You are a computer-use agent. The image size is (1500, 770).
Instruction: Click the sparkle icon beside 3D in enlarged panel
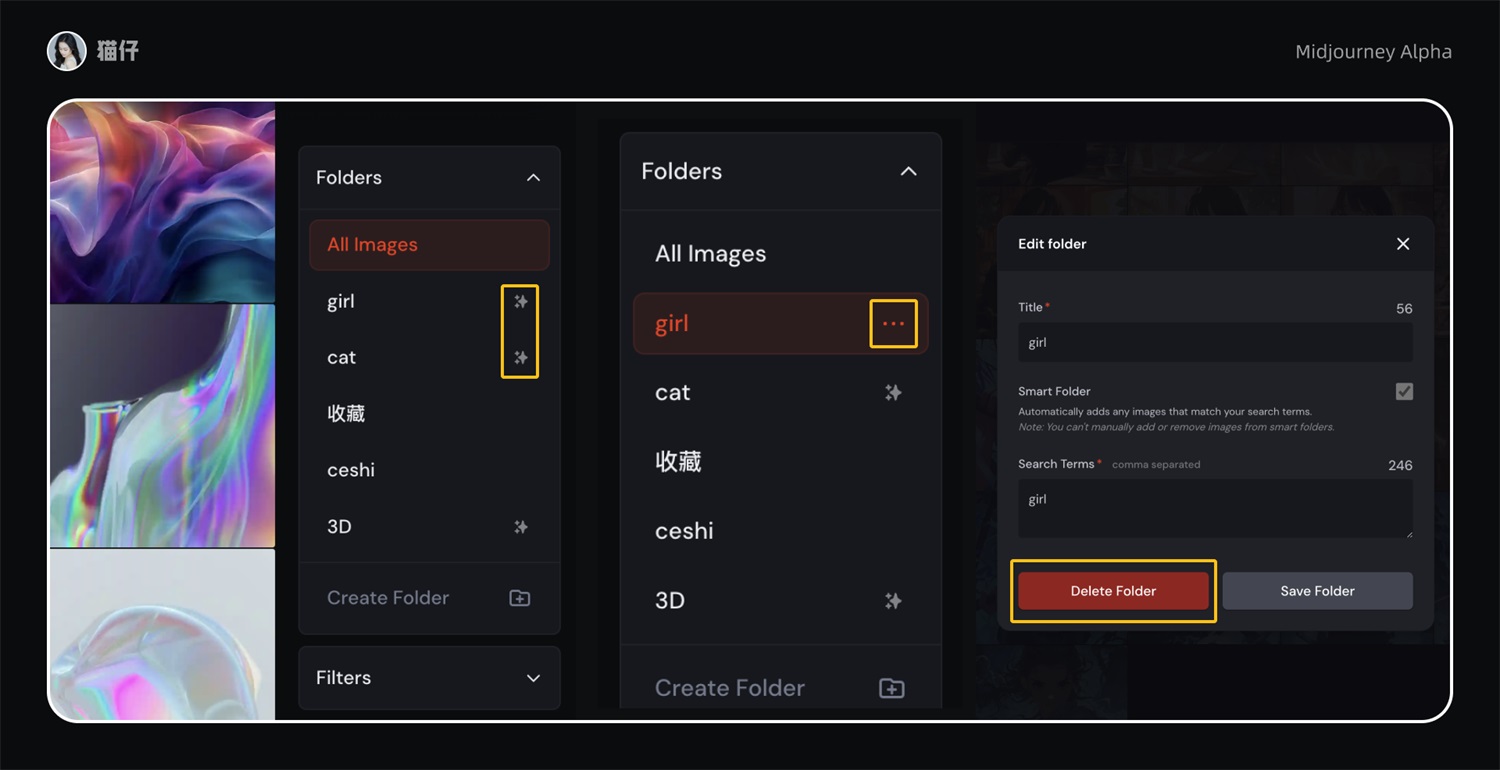click(x=893, y=601)
